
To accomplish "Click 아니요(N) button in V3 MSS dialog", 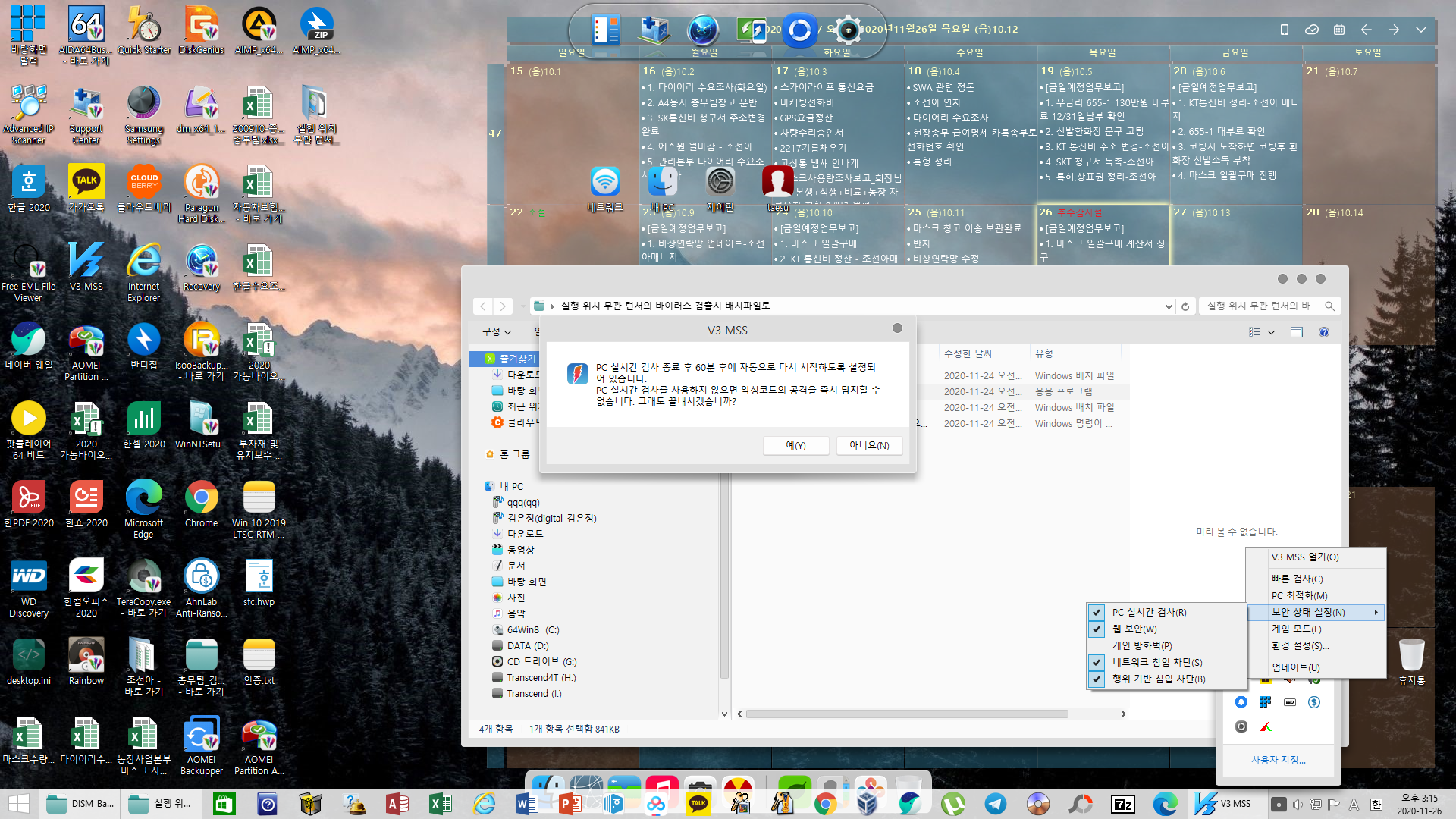I will (x=869, y=446).
